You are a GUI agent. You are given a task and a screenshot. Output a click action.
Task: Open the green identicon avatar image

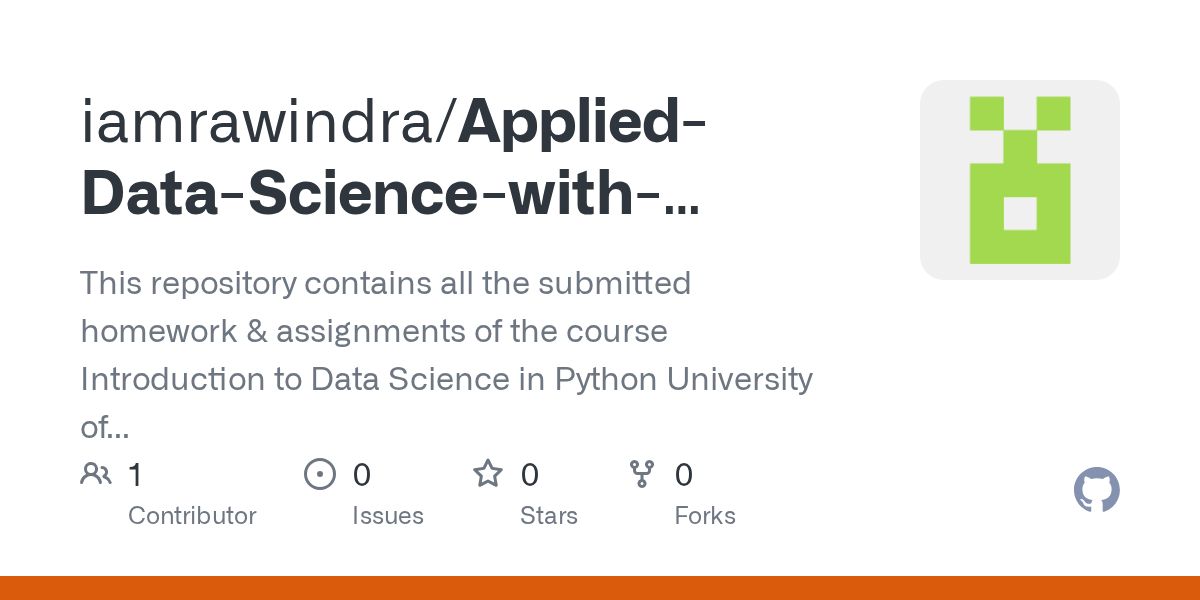click(x=1020, y=180)
